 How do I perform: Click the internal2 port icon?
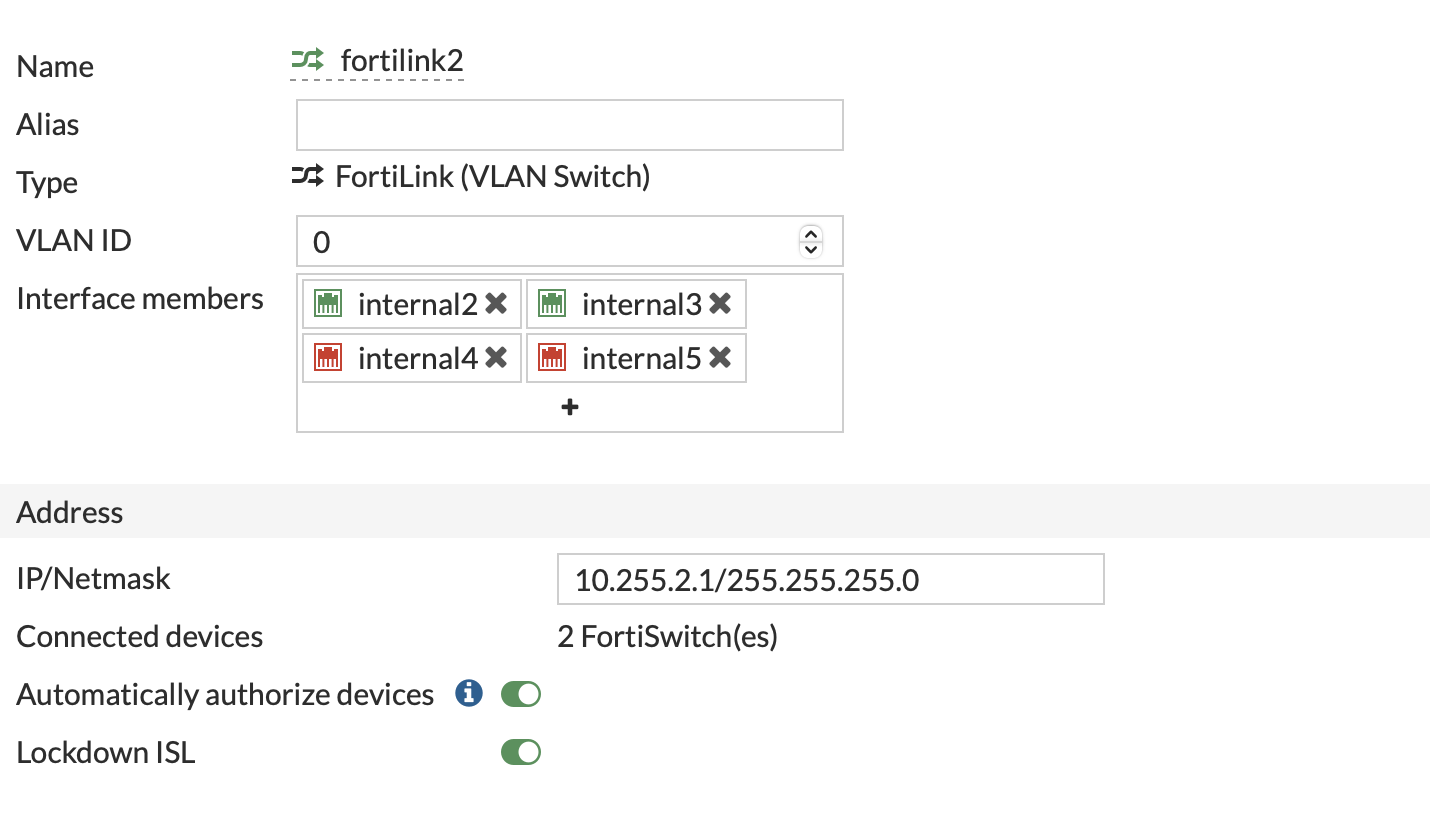click(x=328, y=304)
